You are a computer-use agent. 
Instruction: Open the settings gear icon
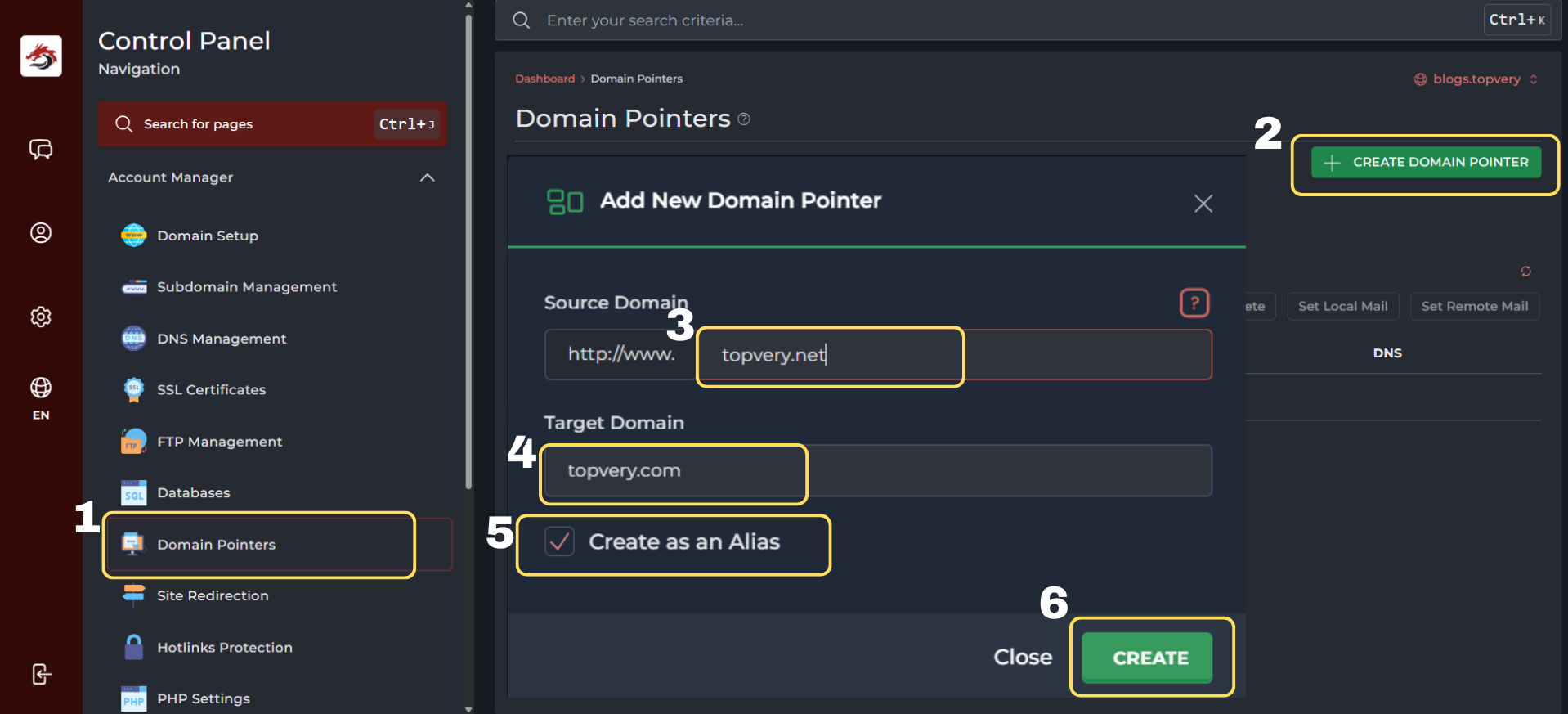tap(41, 317)
